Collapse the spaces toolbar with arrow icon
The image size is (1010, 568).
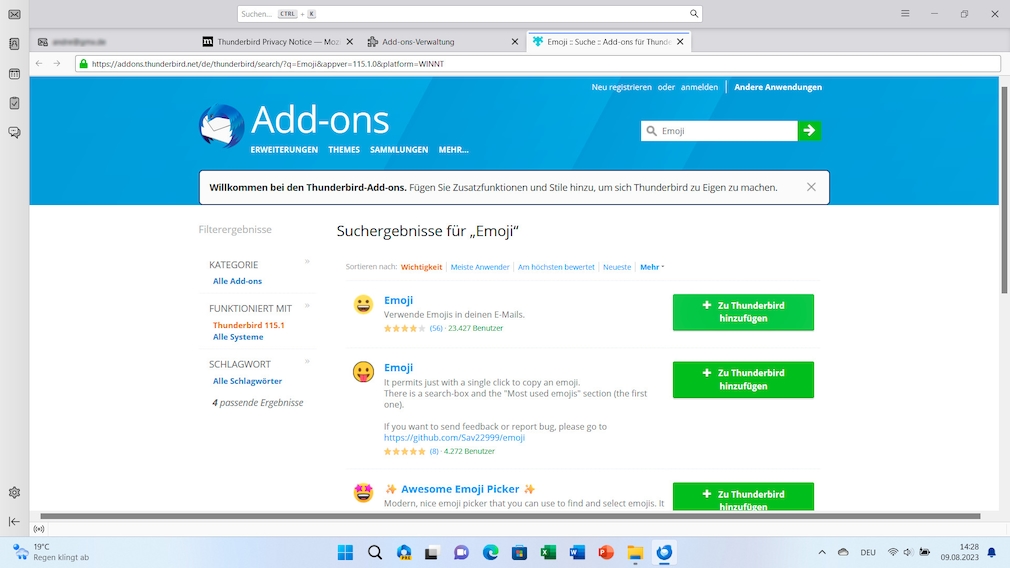14,521
